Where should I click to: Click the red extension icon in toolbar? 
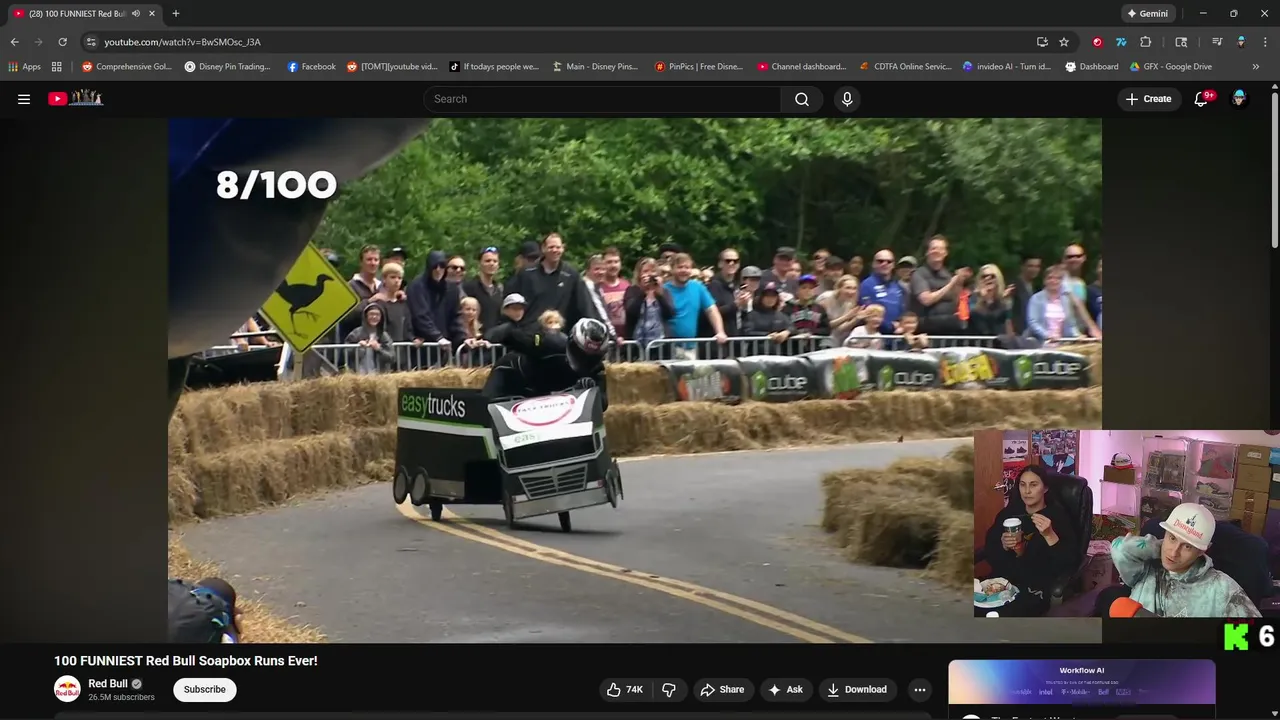pos(1097,42)
